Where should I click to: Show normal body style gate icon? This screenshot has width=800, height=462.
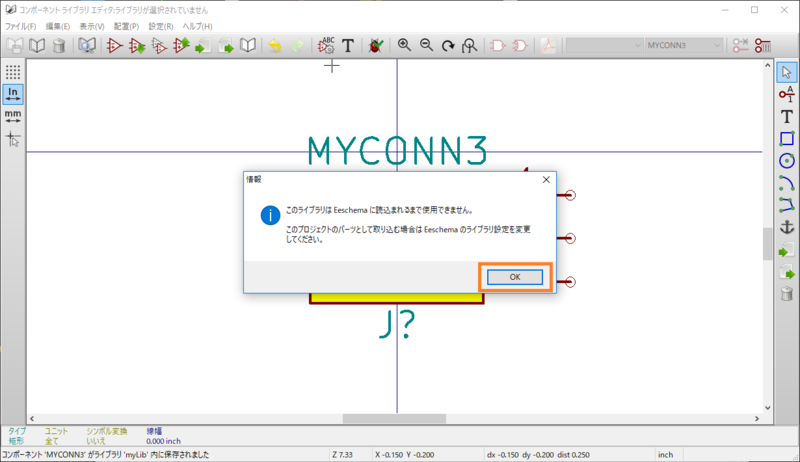(498, 45)
